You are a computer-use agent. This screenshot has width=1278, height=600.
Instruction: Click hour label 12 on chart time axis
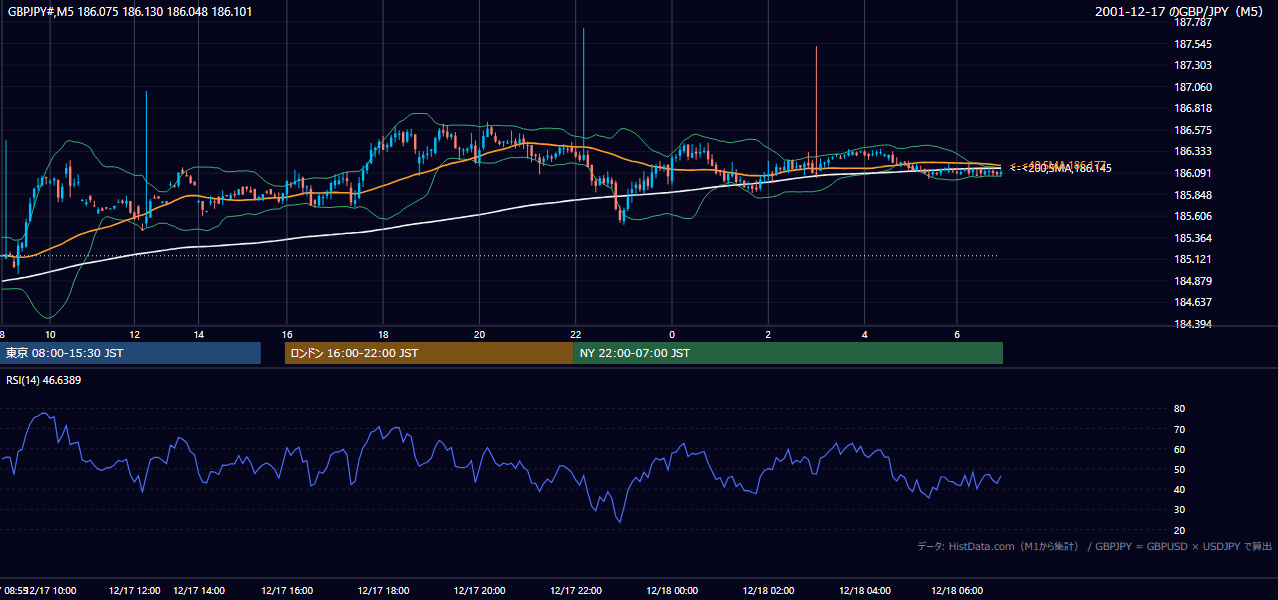click(134, 334)
